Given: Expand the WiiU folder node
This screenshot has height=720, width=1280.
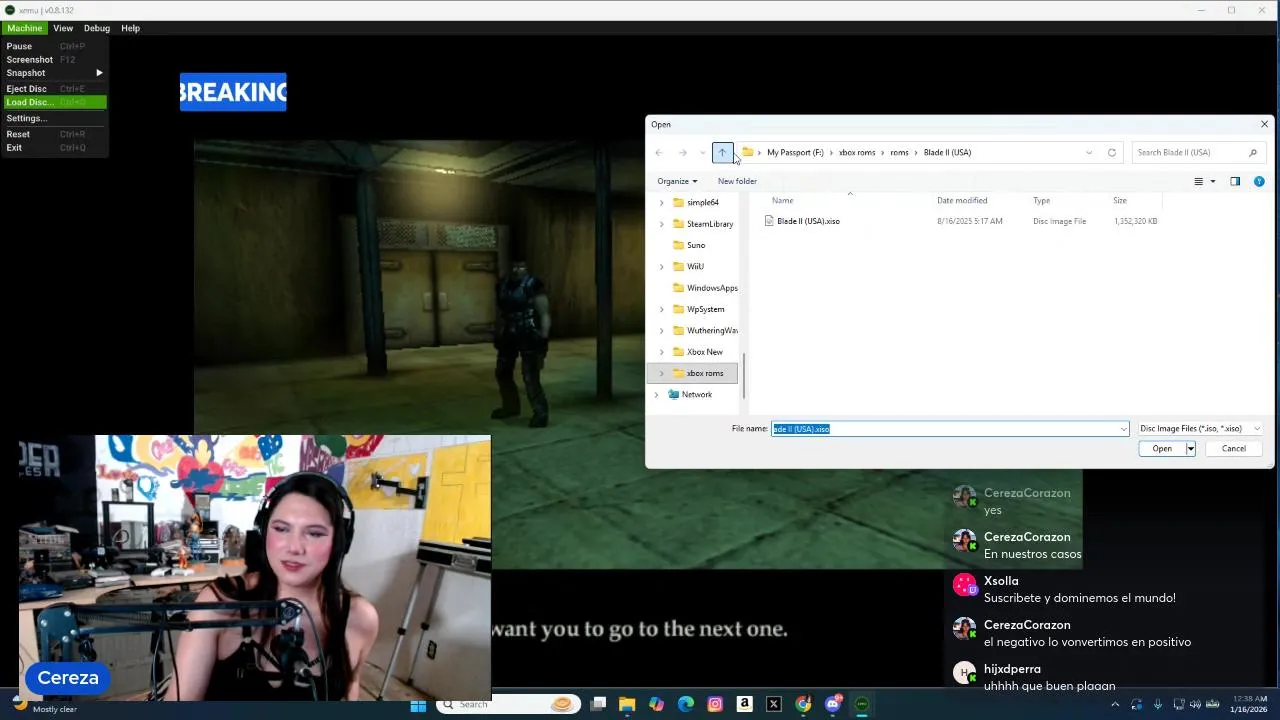Looking at the screenshot, I should tap(661, 266).
